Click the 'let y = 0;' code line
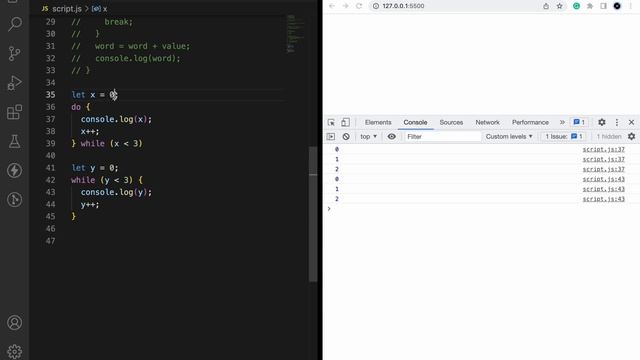Image resolution: width=640 pixels, height=360 pixels. 95,168
